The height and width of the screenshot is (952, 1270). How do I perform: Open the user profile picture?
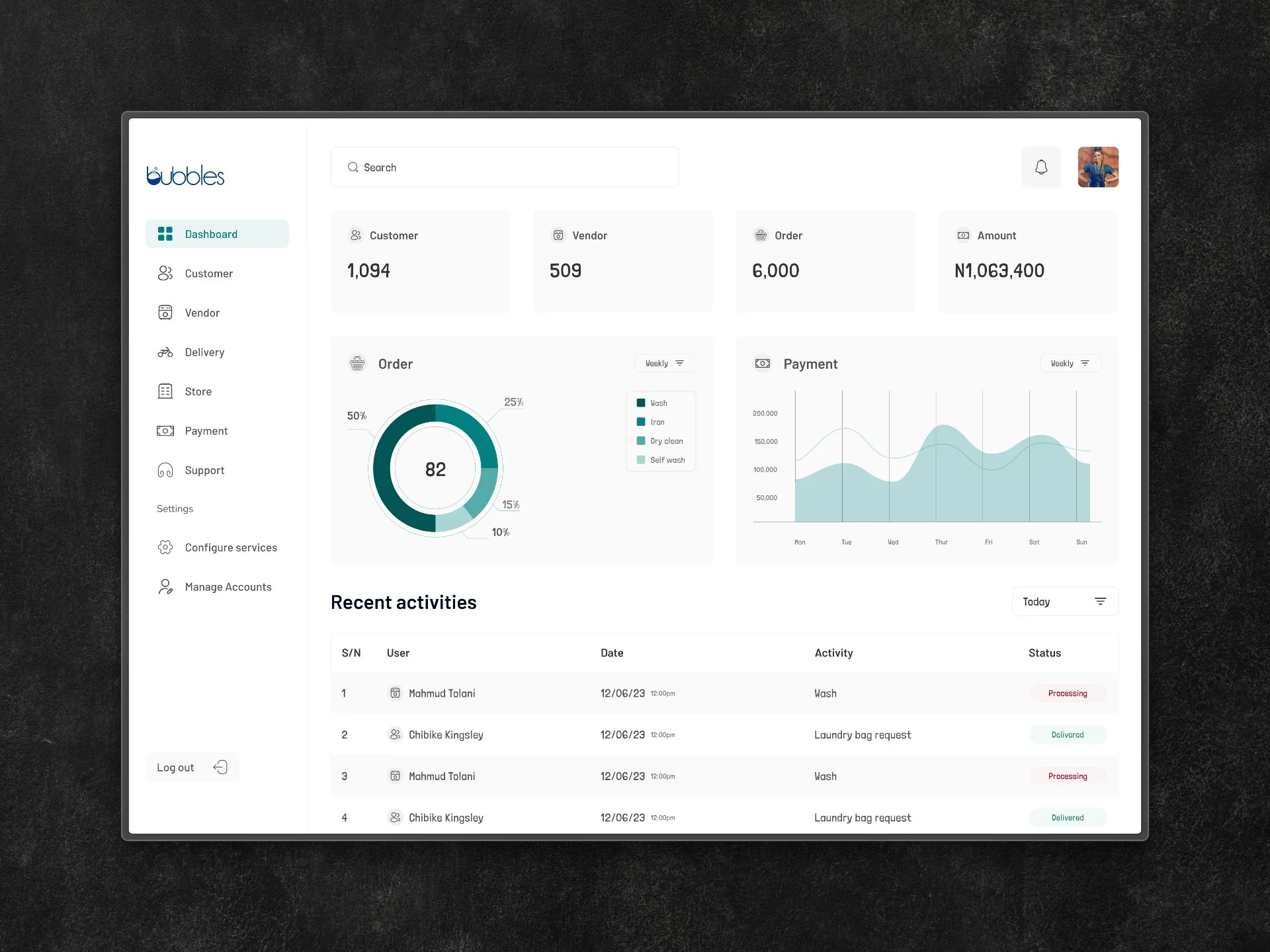[x=1098, y=167]
